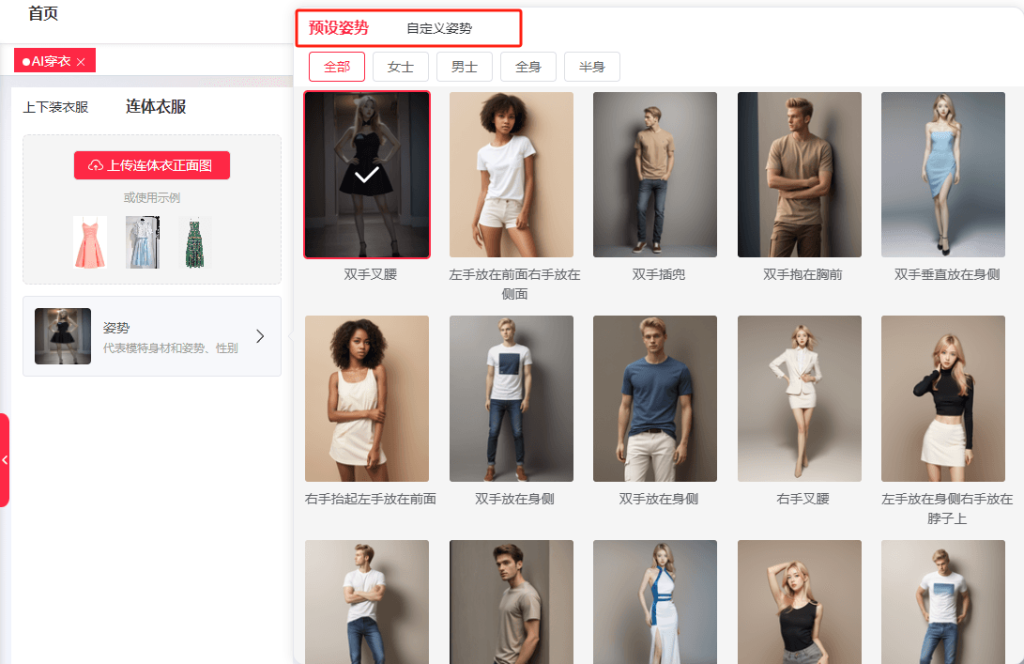Viewport: 1024px width, 664px height.
Task: Click the pose preview thumbnail in 姿势 row
Action: pyautogui.click(x=63, y=336)
